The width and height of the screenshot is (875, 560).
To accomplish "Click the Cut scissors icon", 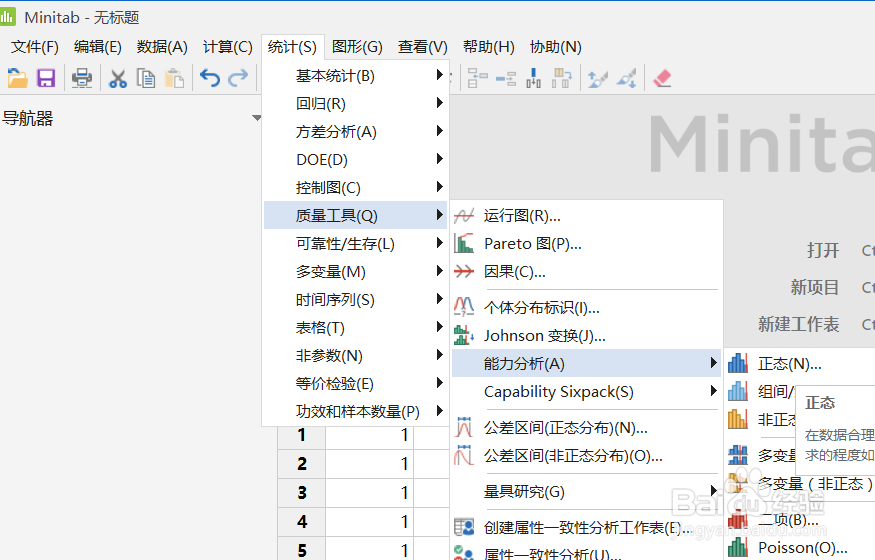I will click(117, 78).
